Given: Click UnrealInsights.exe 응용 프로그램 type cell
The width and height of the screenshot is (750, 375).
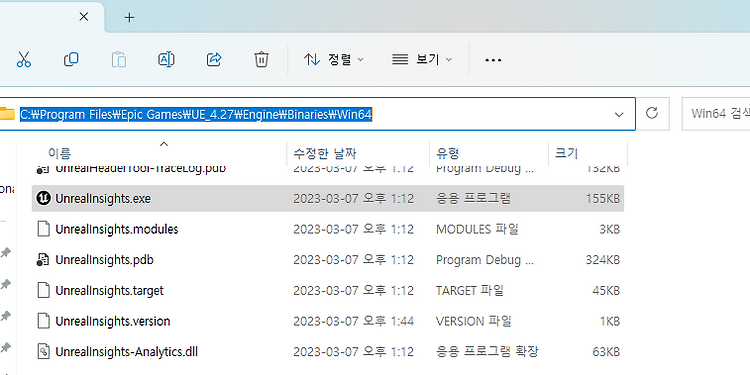Looking at the screenshot, I should point(473,199).
